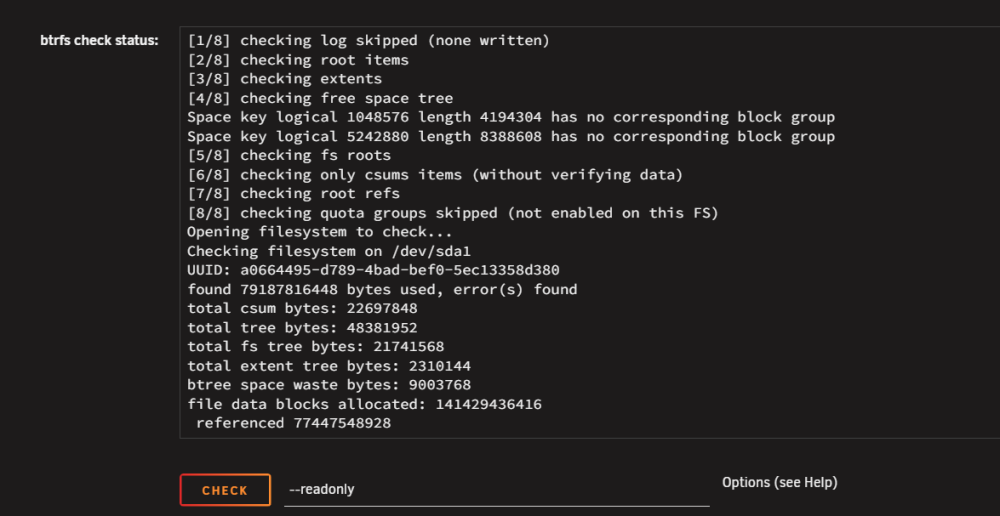Click the [8/8] checking quota groups line
Screen dimensions: 1000x516
[x=453, y=213]
